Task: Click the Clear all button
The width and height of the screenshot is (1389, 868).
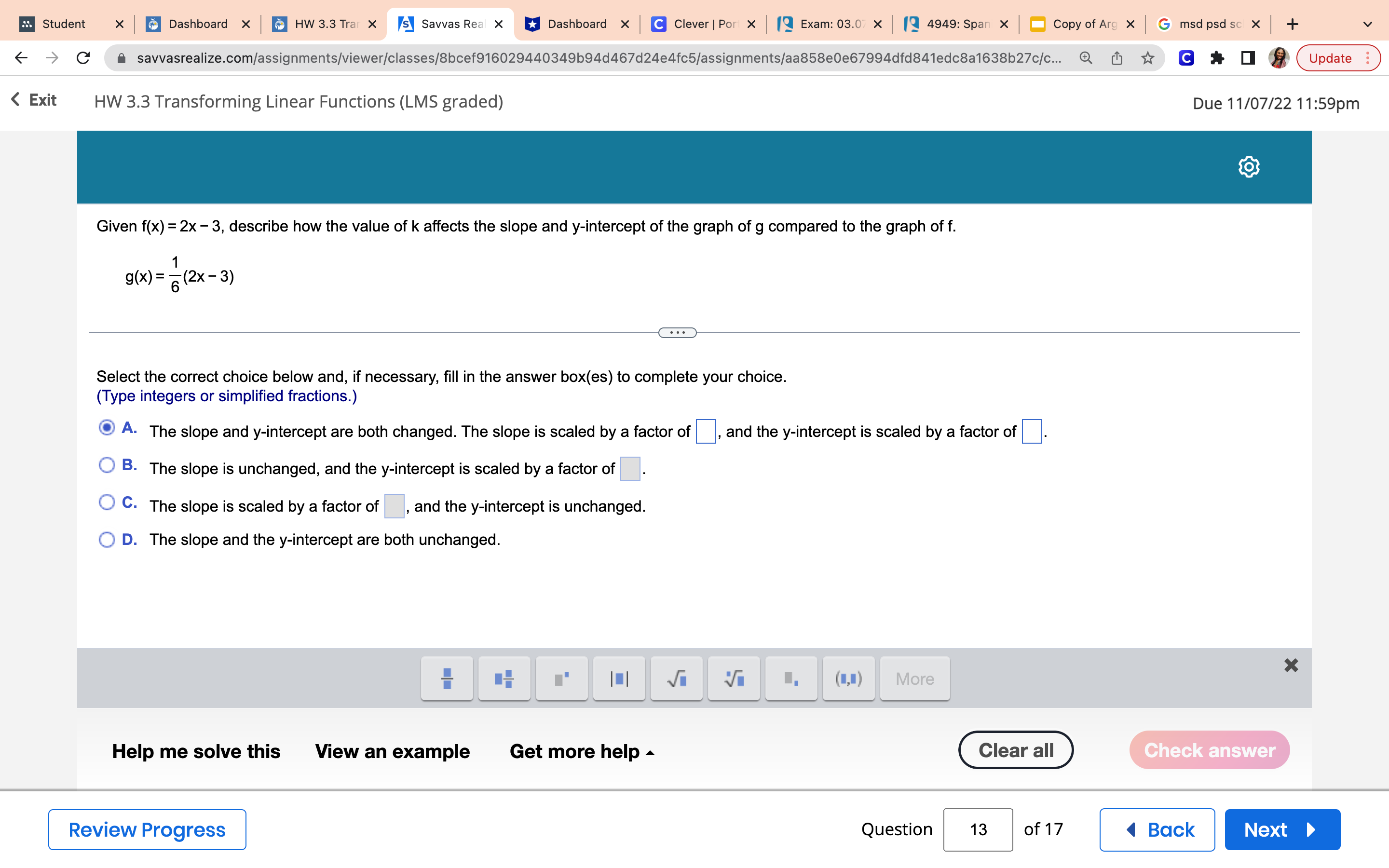Action: (x=1015, y=750)
